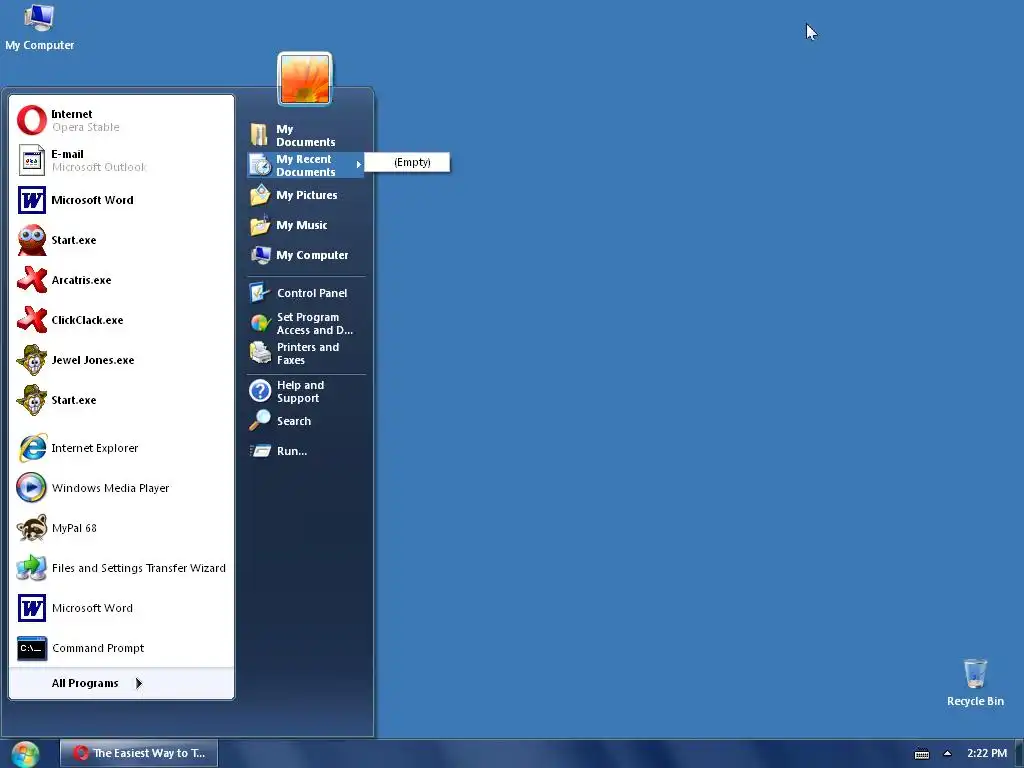This screenshot has height=768, width=1024.
Task: Open Search magnifier icon
Action: click(x=260, y=421)
